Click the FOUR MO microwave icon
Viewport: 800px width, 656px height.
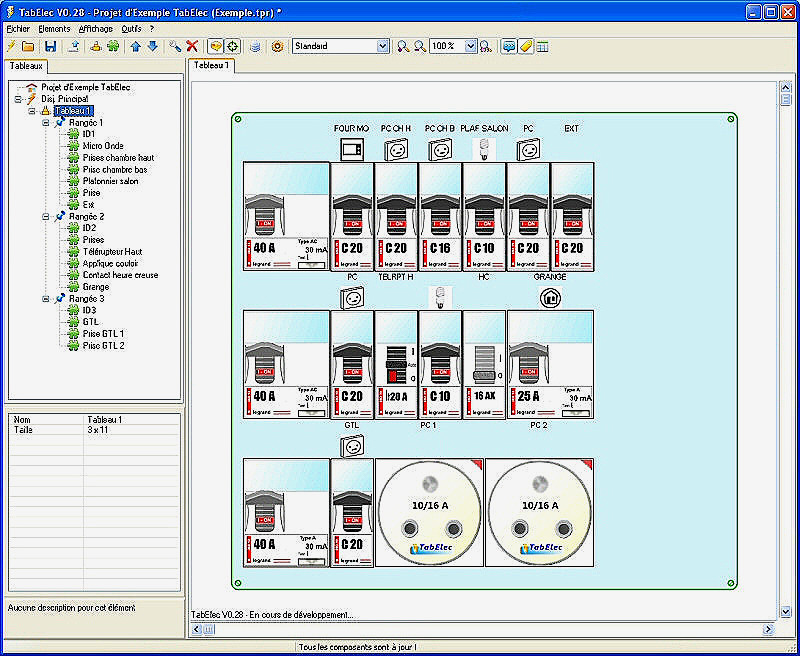(352, 149)
